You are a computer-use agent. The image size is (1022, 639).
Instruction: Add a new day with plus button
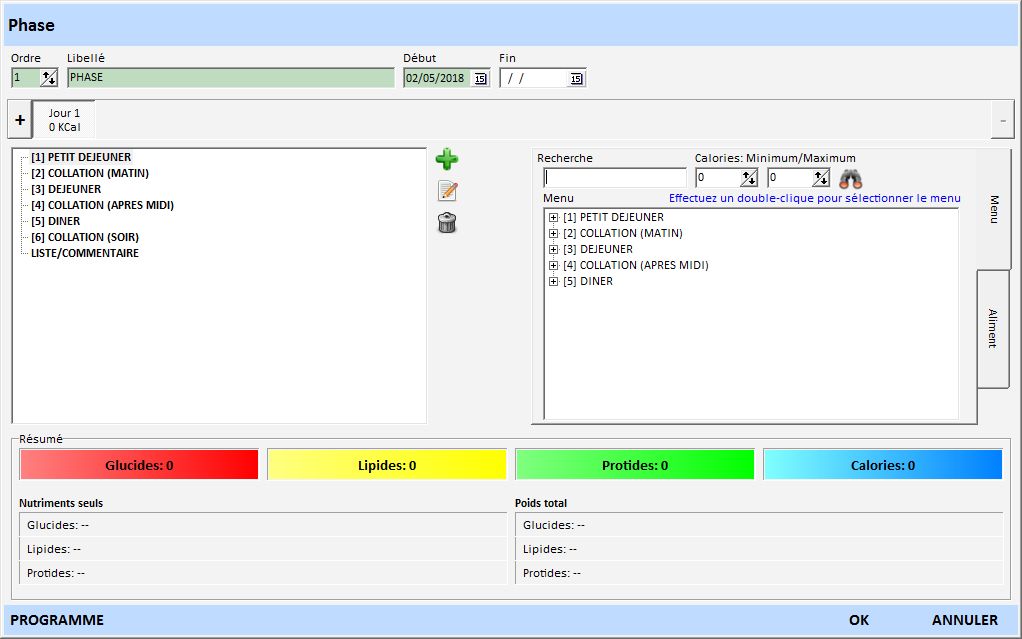tap(20, 120)
